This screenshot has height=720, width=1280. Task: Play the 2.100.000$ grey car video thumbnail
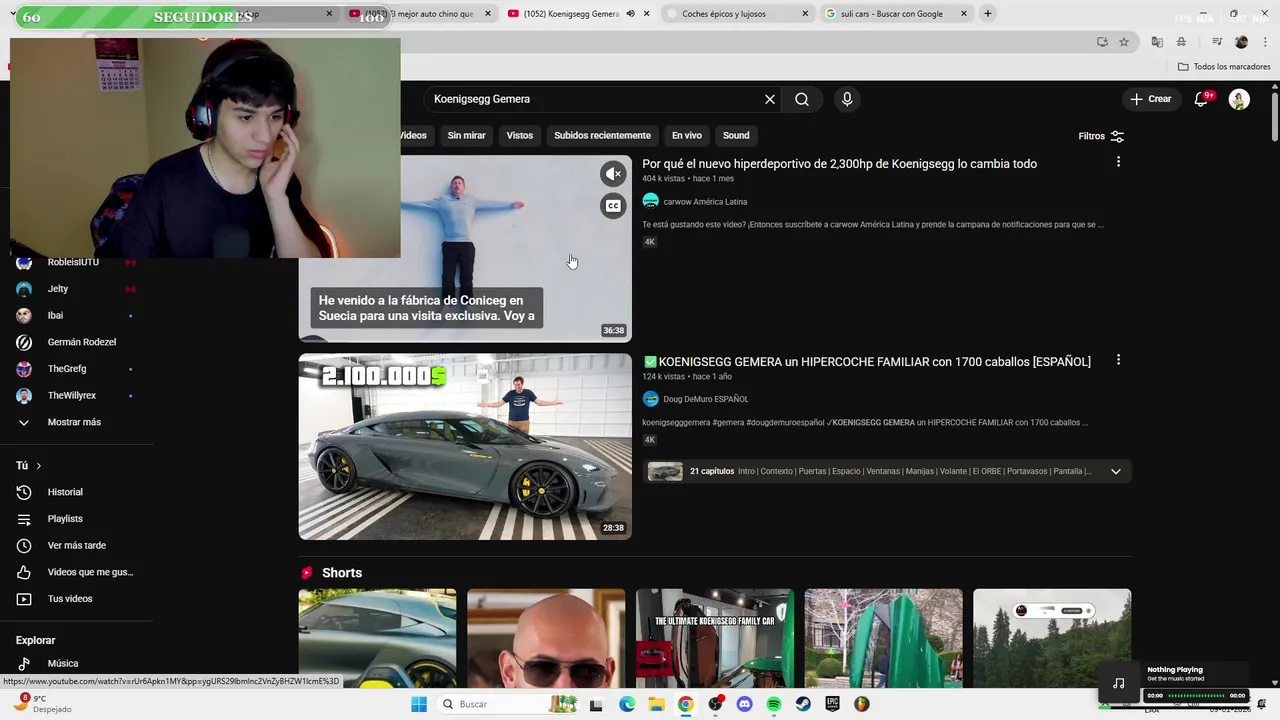[x=465, y=446]
